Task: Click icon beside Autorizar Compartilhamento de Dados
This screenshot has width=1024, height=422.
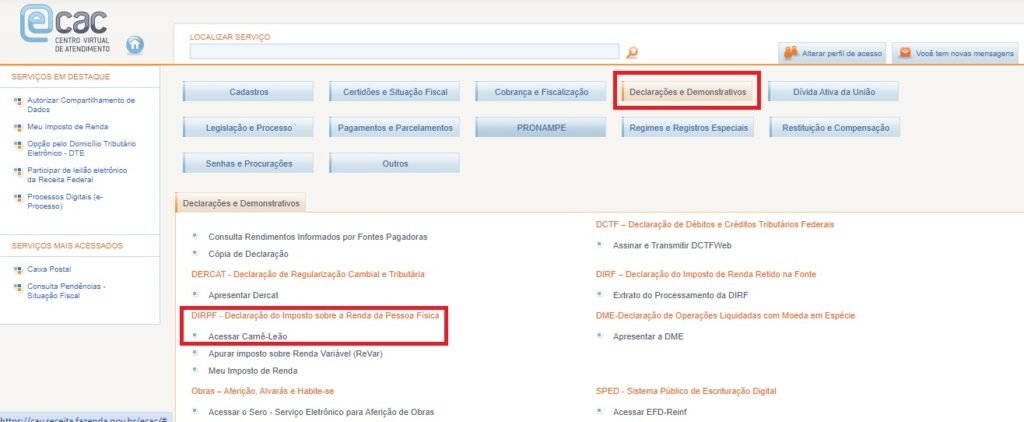Action: point(18,101)
